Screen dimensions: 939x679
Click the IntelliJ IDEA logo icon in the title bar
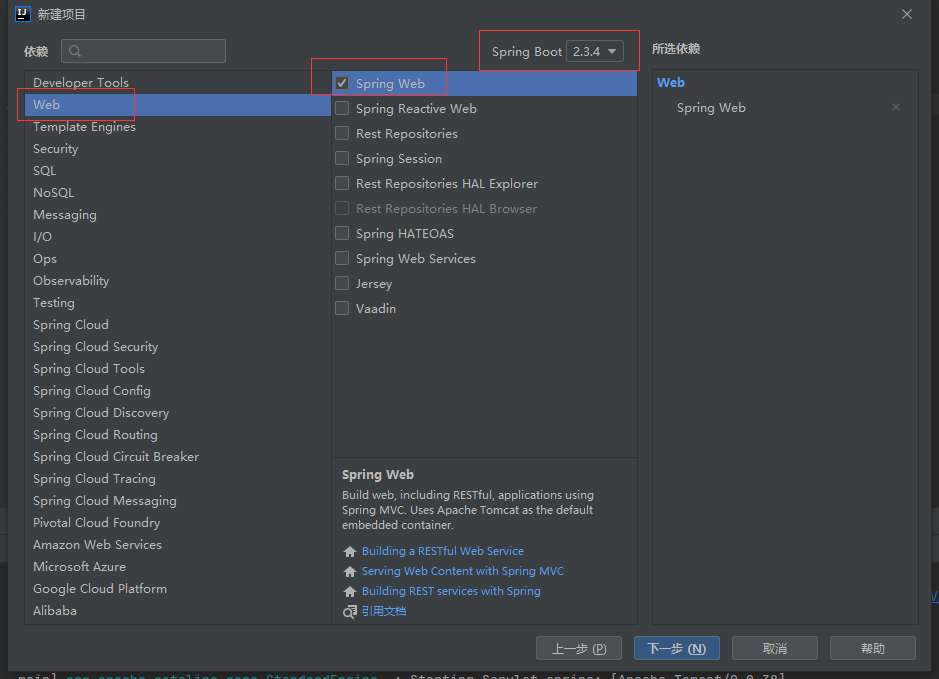click(23, 14)
